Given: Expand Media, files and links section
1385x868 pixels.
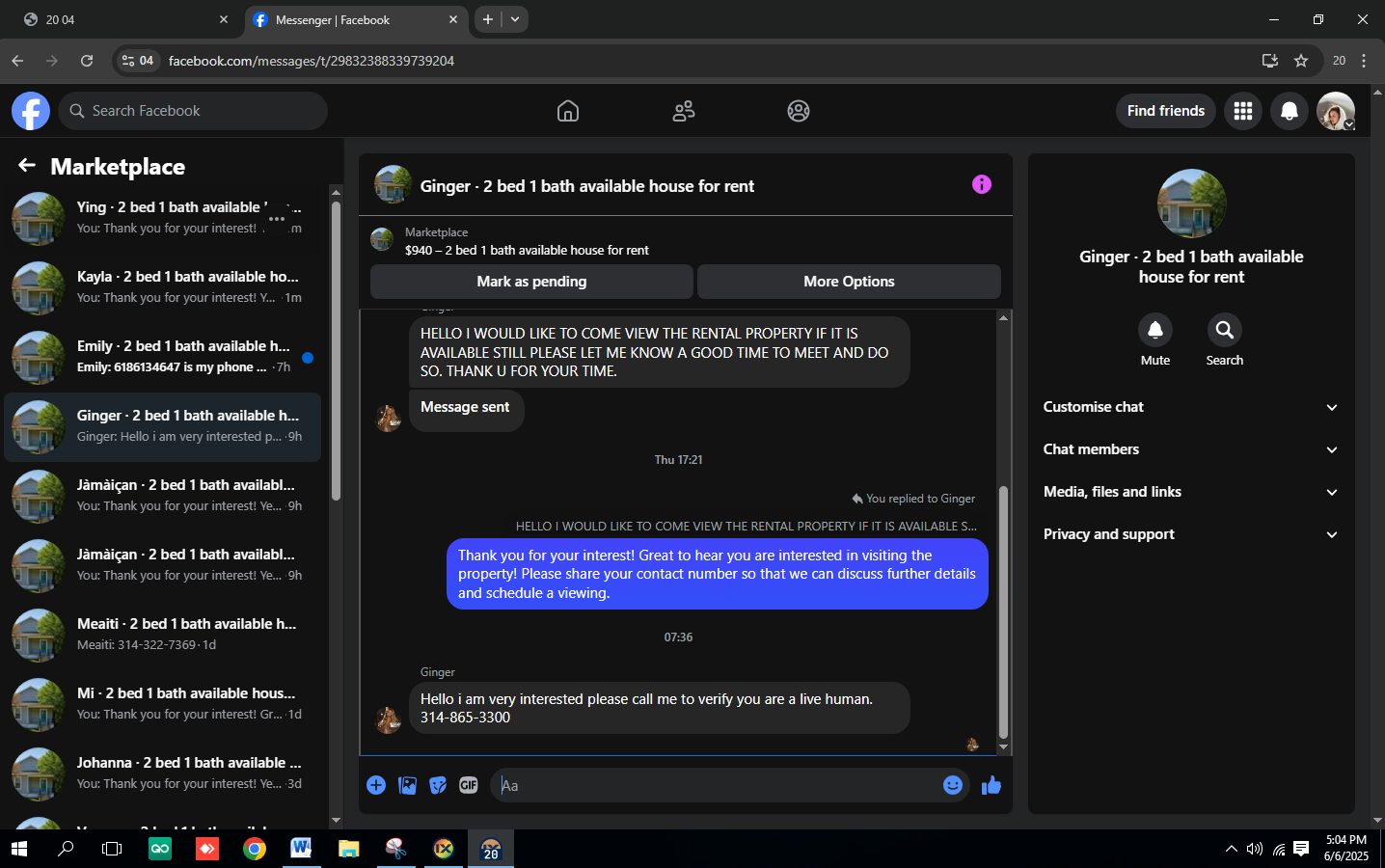Looking at the screenshot, I should click(1191, 492).
